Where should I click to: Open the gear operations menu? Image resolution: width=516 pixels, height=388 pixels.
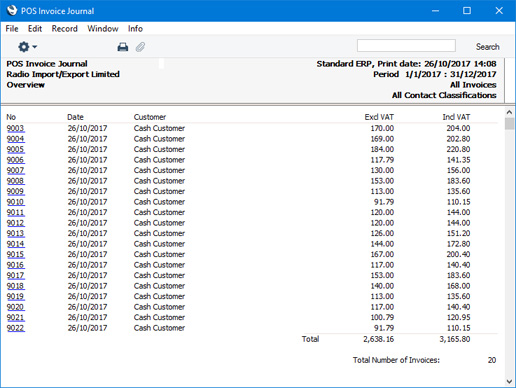tap(27, 47)
